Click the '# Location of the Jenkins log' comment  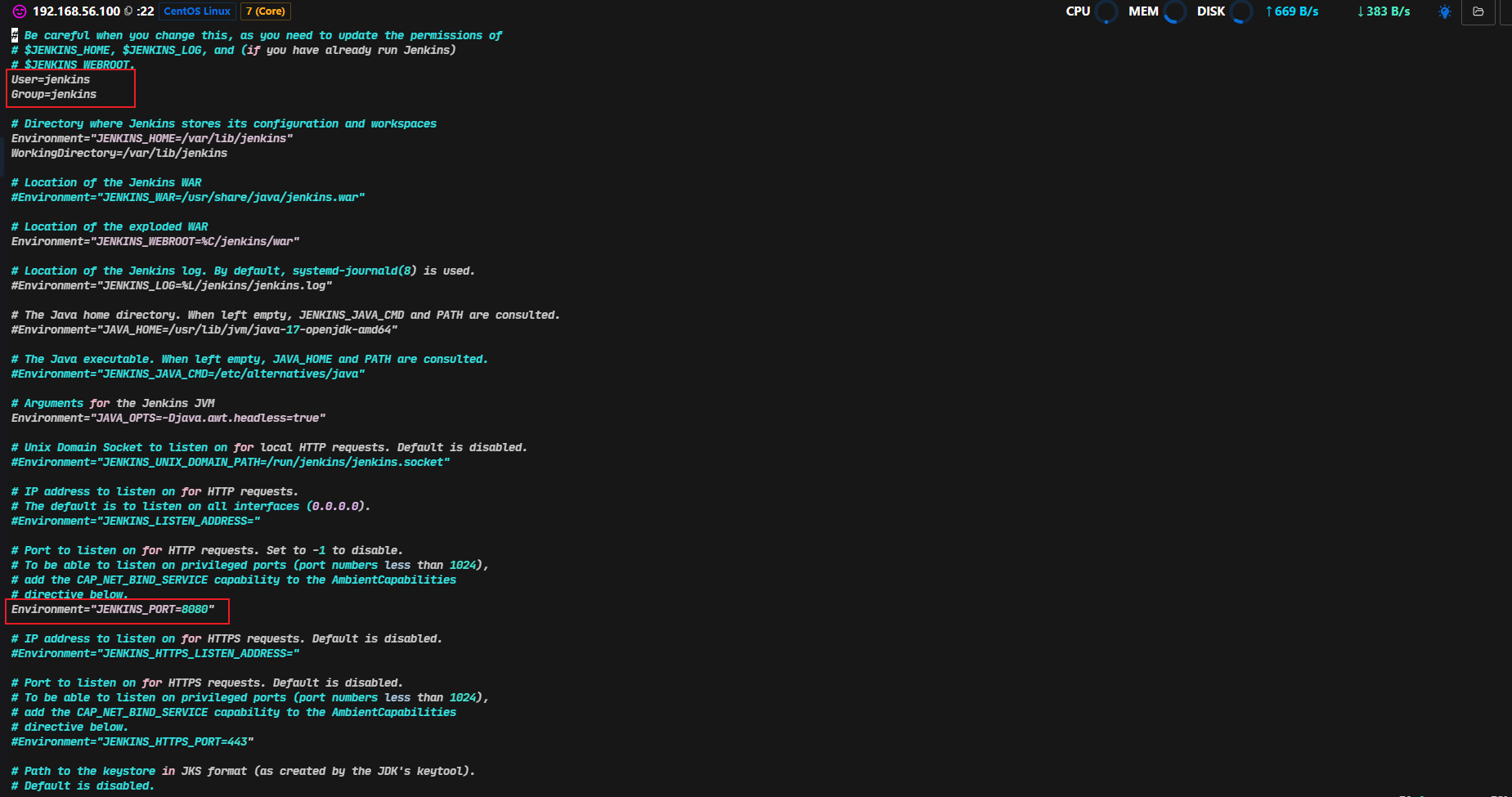tap(243, 271)
